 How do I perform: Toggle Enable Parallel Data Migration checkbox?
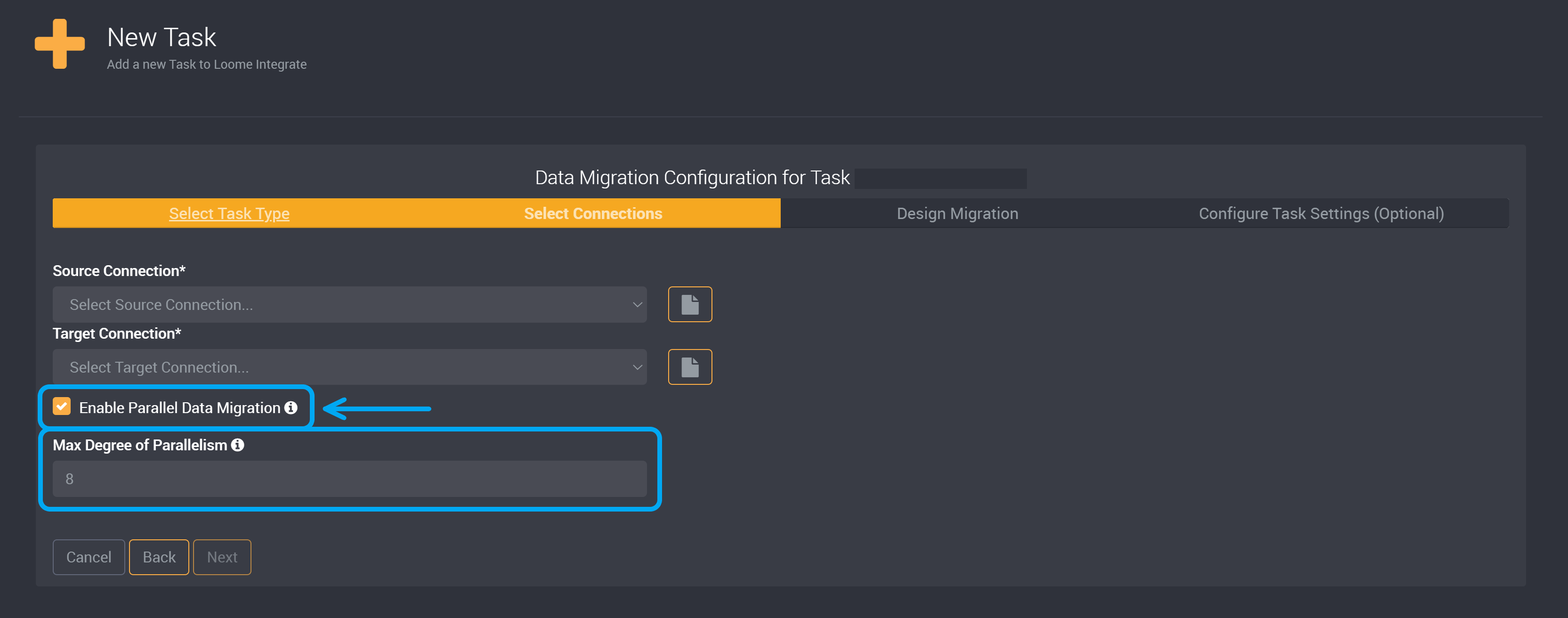pos(62,406)
